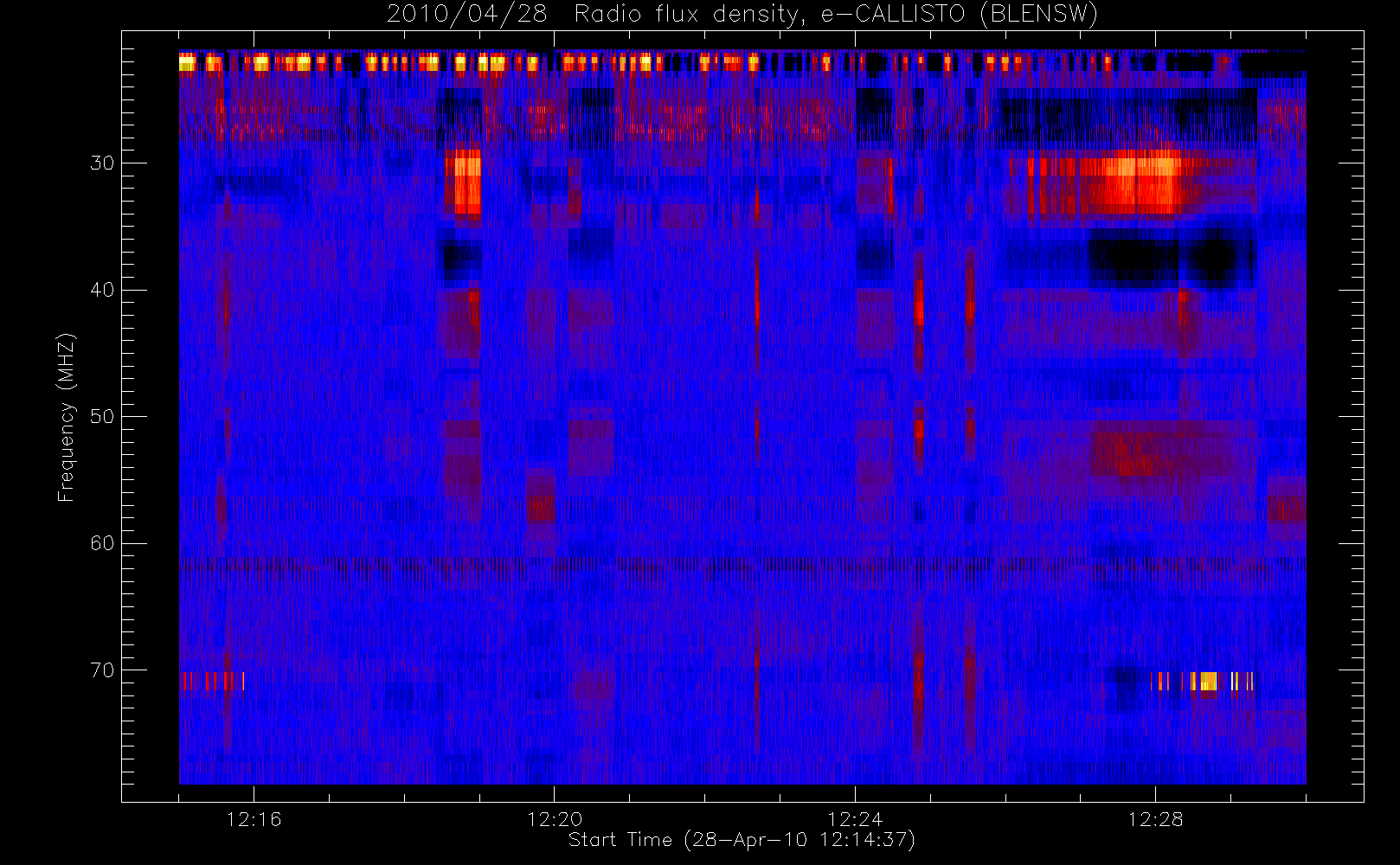Click the '12:28' time tick label
The width and height of the screenshot is (1400, 865).
(x=1155, y=819)
